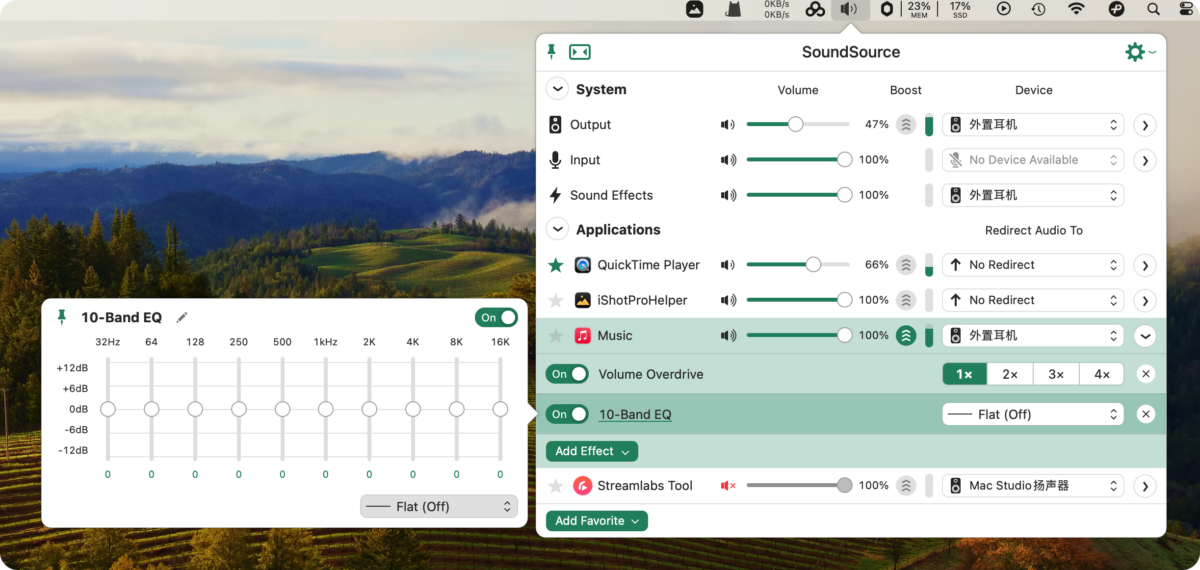Open Flat (Off) preset dropdown in Music row

coord(1033,414)
